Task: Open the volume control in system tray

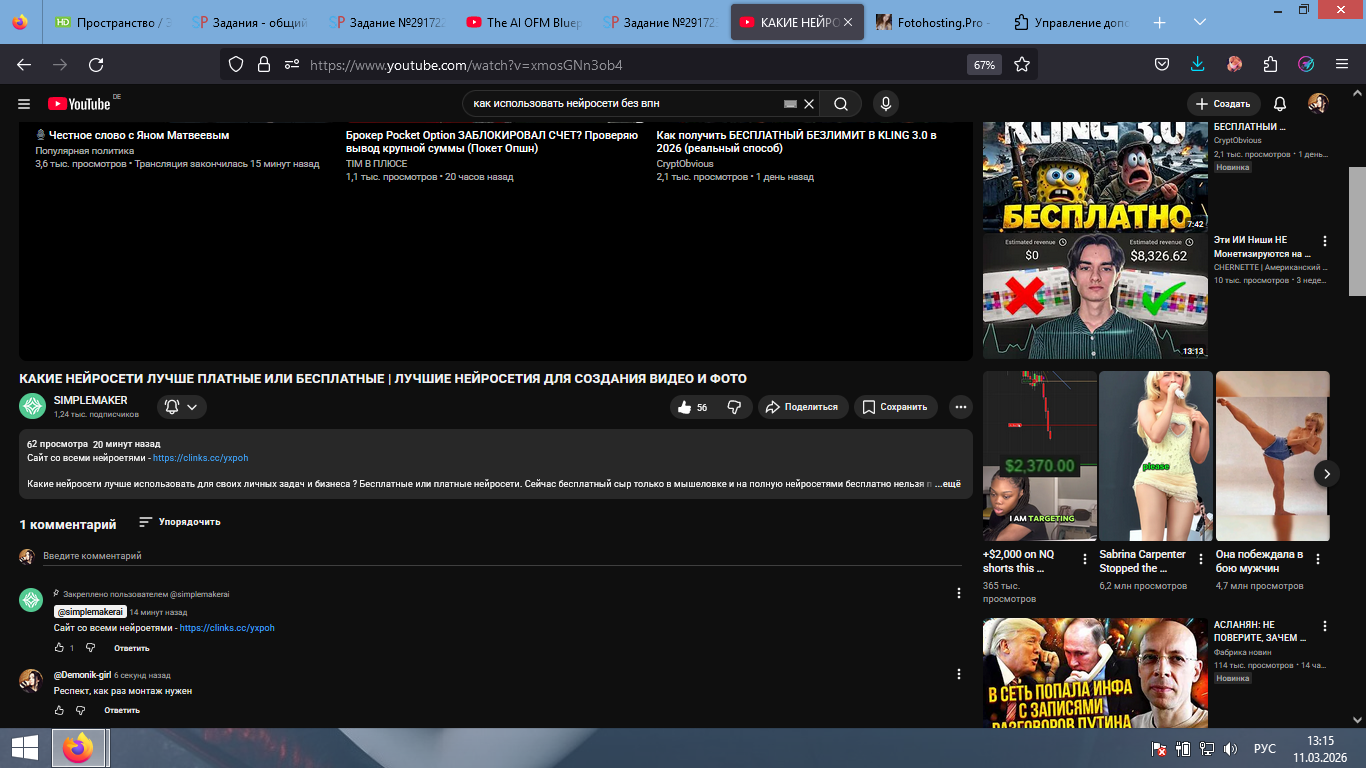Action: (x=1231, y=748)
